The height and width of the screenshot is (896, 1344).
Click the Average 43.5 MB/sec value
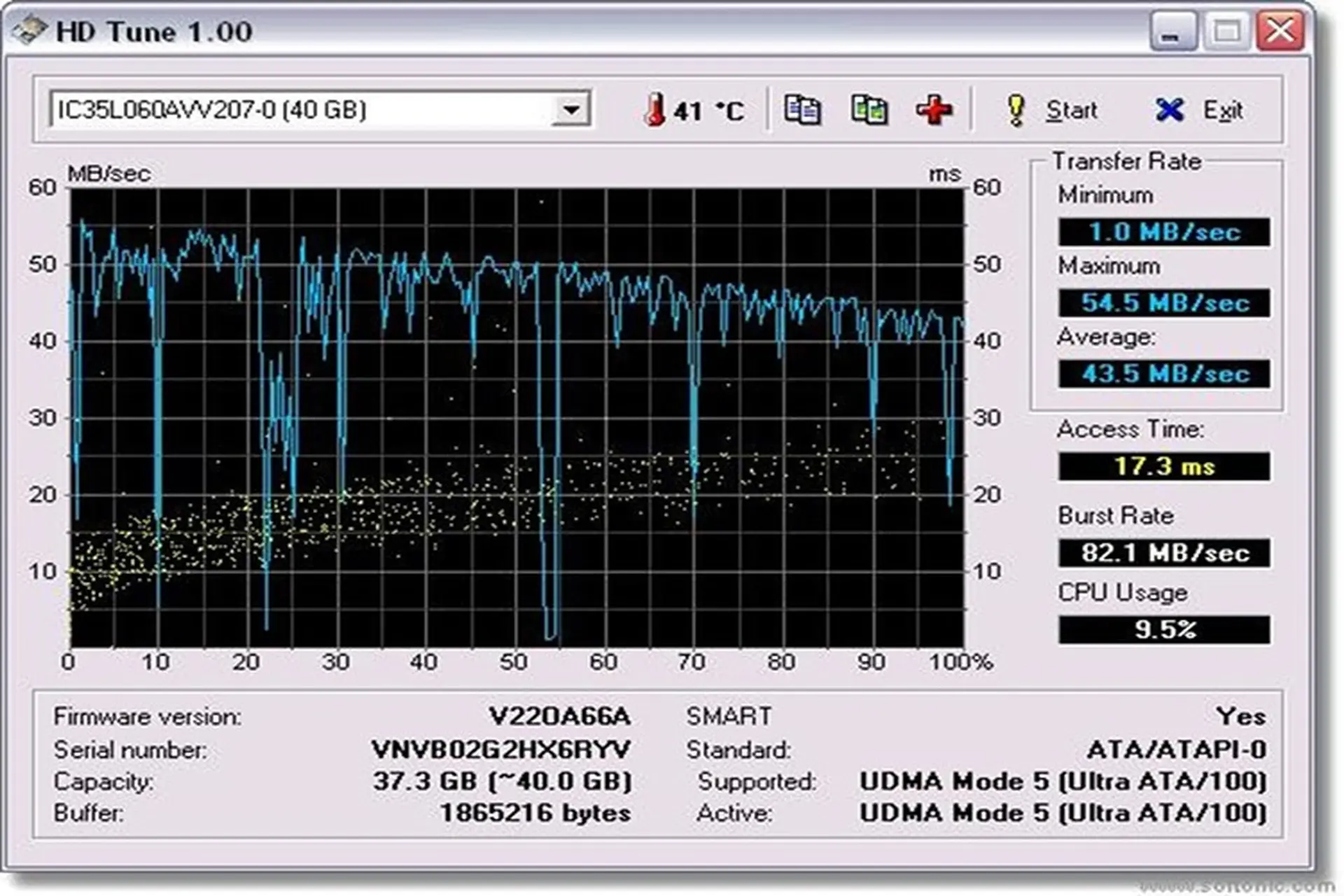coord(1163,373)
